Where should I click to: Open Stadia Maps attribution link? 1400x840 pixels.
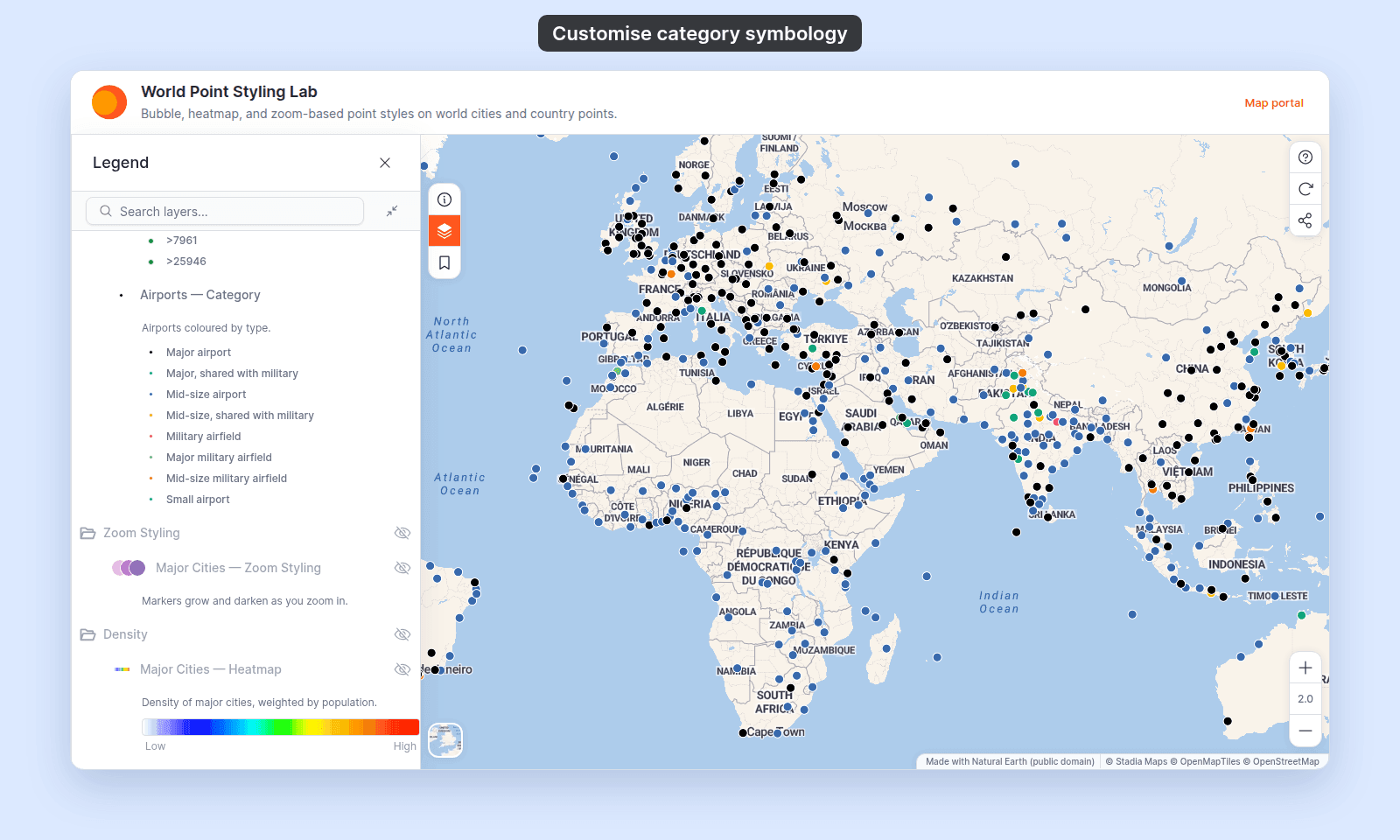pyautogui.click(x=1137, y=761)
